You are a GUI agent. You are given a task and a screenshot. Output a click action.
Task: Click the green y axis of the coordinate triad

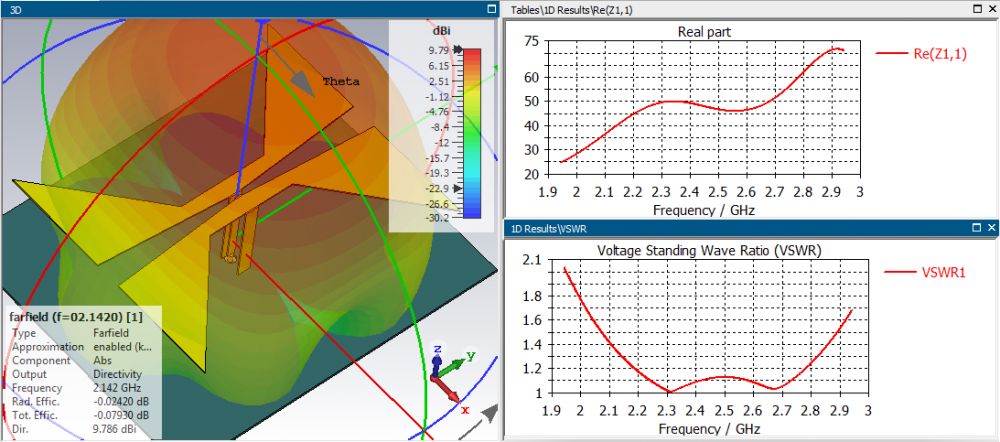(459, 364)
